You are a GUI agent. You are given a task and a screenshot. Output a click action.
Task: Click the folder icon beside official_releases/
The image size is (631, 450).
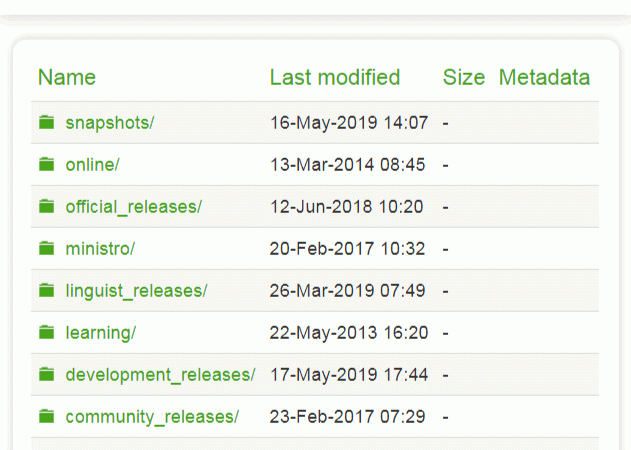[x=46, y=207]
